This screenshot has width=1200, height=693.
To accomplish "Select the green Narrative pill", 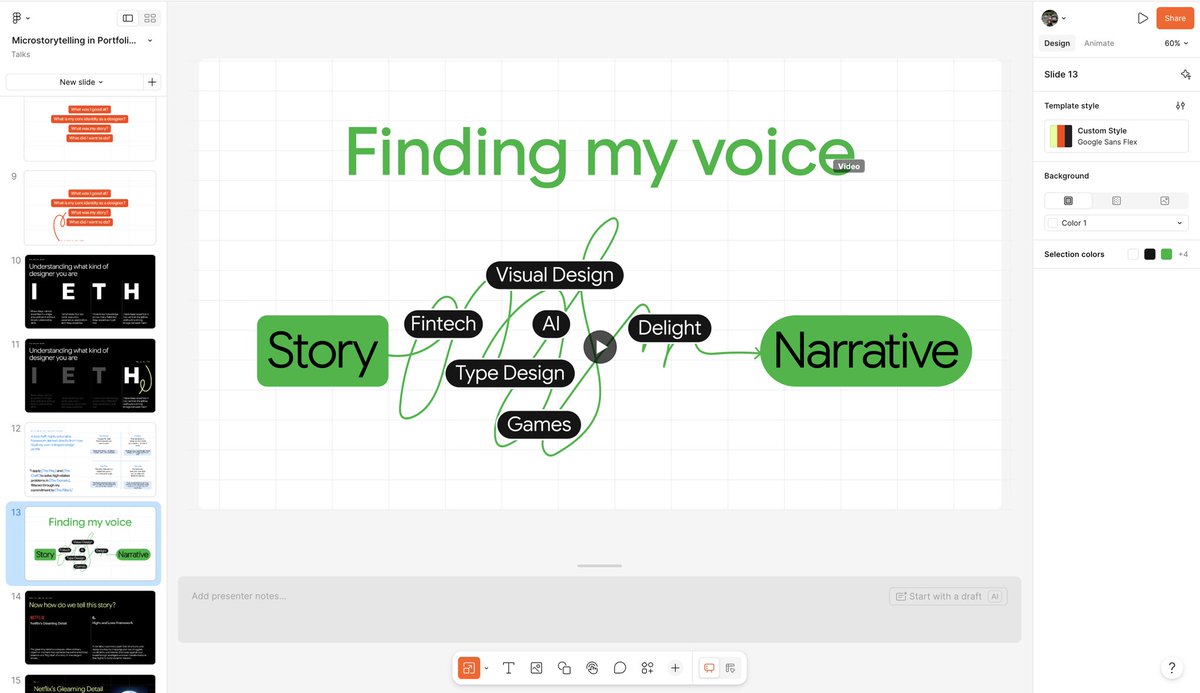I will (866, 351).
